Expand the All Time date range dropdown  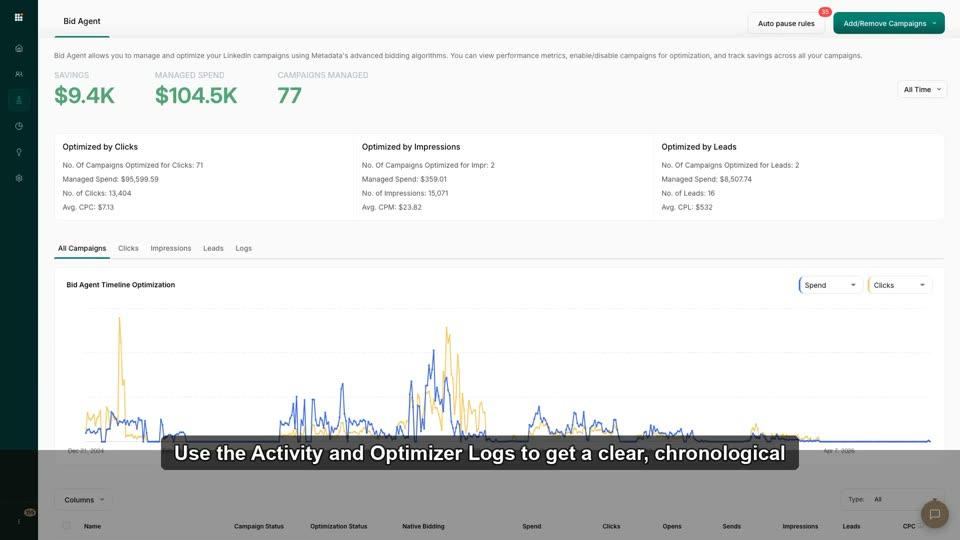922,89
